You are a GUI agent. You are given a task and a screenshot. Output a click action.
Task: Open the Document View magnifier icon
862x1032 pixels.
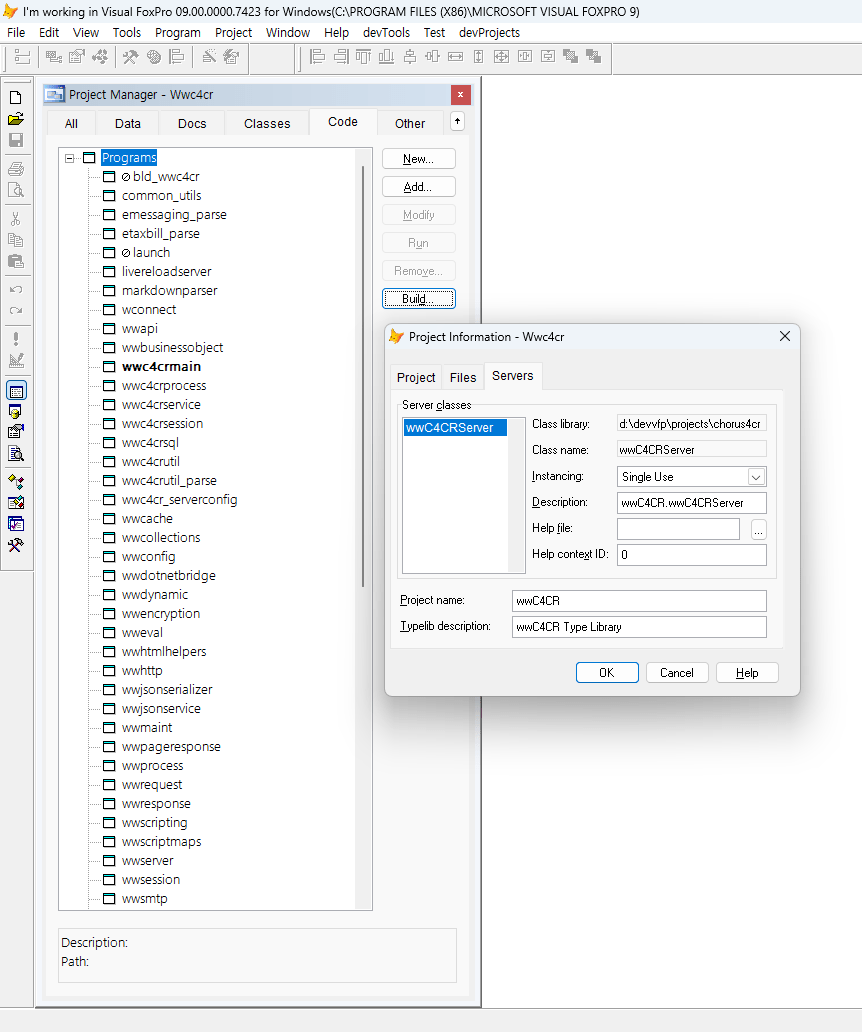tap(16, 453)
